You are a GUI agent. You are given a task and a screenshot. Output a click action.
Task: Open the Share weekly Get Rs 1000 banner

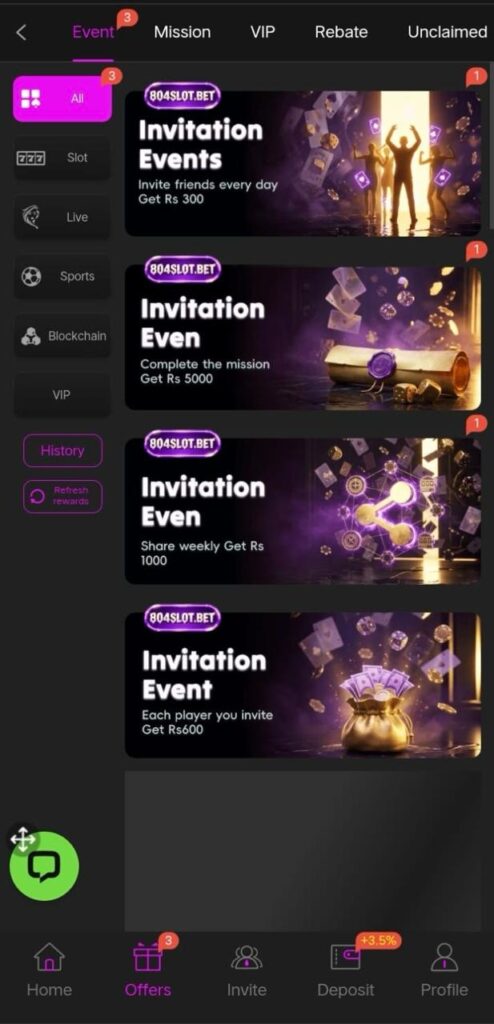tap(303, 511)
